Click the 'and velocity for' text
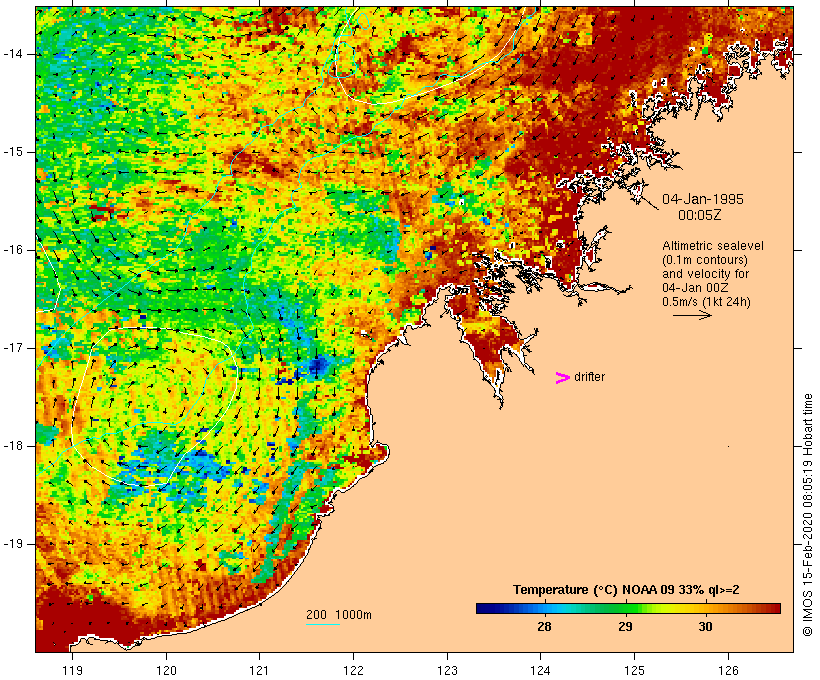This screenshot has height=680, width=820. [705, 274]
